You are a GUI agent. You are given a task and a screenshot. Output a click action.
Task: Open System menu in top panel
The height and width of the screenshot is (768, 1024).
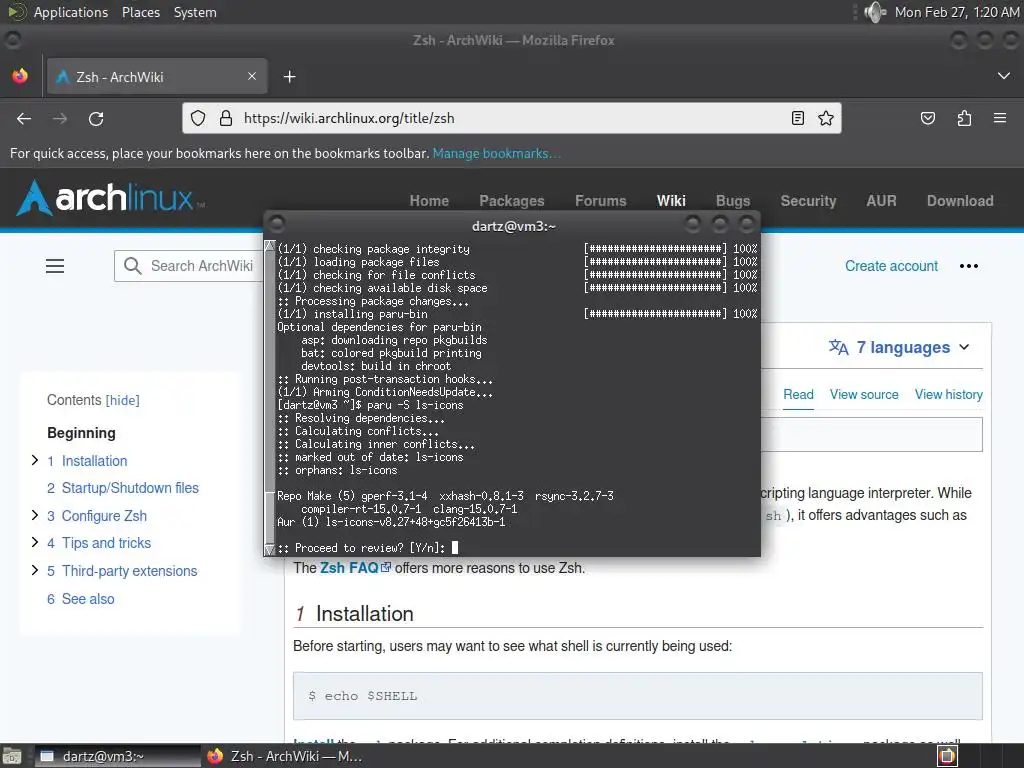pos(195,12)
